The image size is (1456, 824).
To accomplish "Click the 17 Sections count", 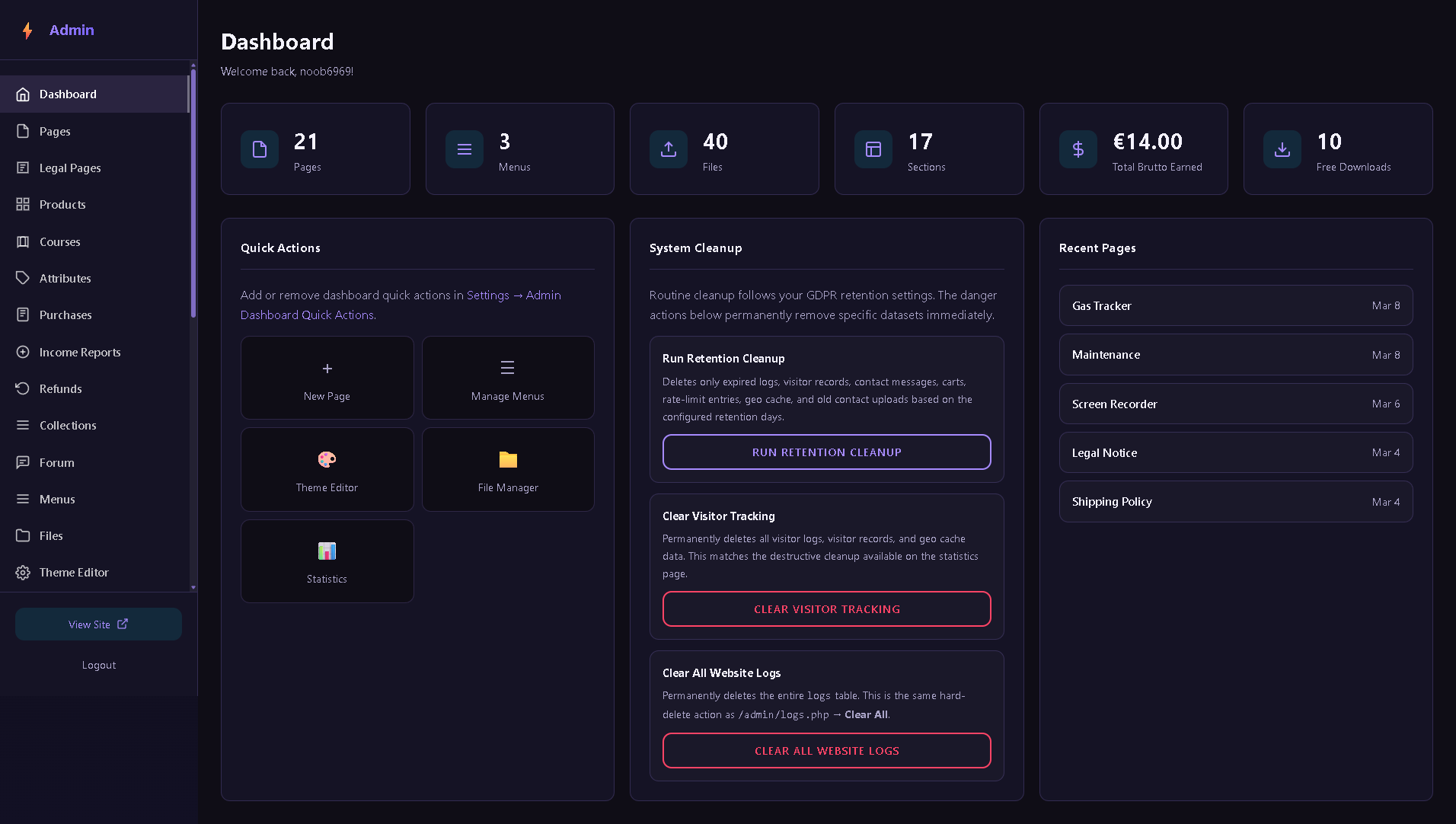I will (x=920, y=142).
